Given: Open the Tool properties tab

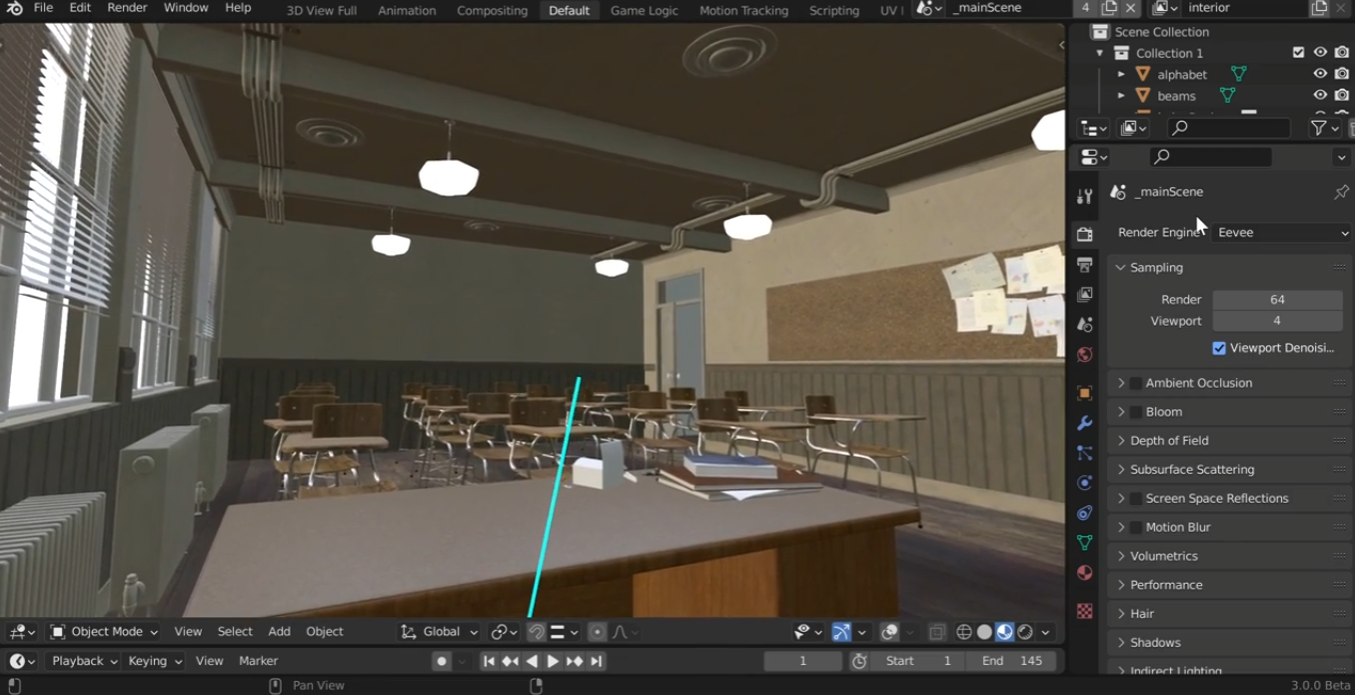Looking at the screenshot, I should pos(1084,196).
